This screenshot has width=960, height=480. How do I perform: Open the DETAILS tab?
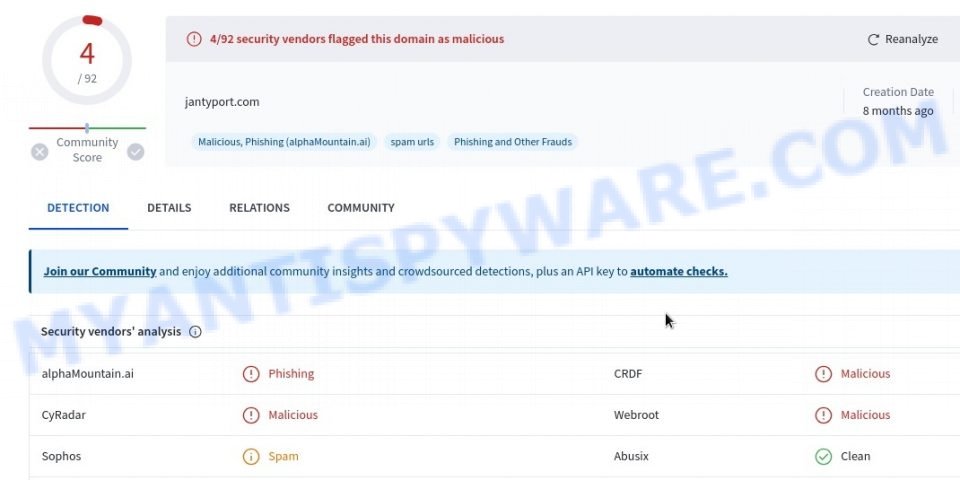pos(169,208)
